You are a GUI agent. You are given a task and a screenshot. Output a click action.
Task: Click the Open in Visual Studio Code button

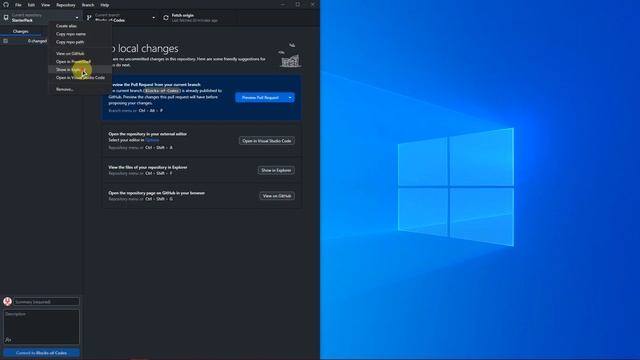point(267,141)
